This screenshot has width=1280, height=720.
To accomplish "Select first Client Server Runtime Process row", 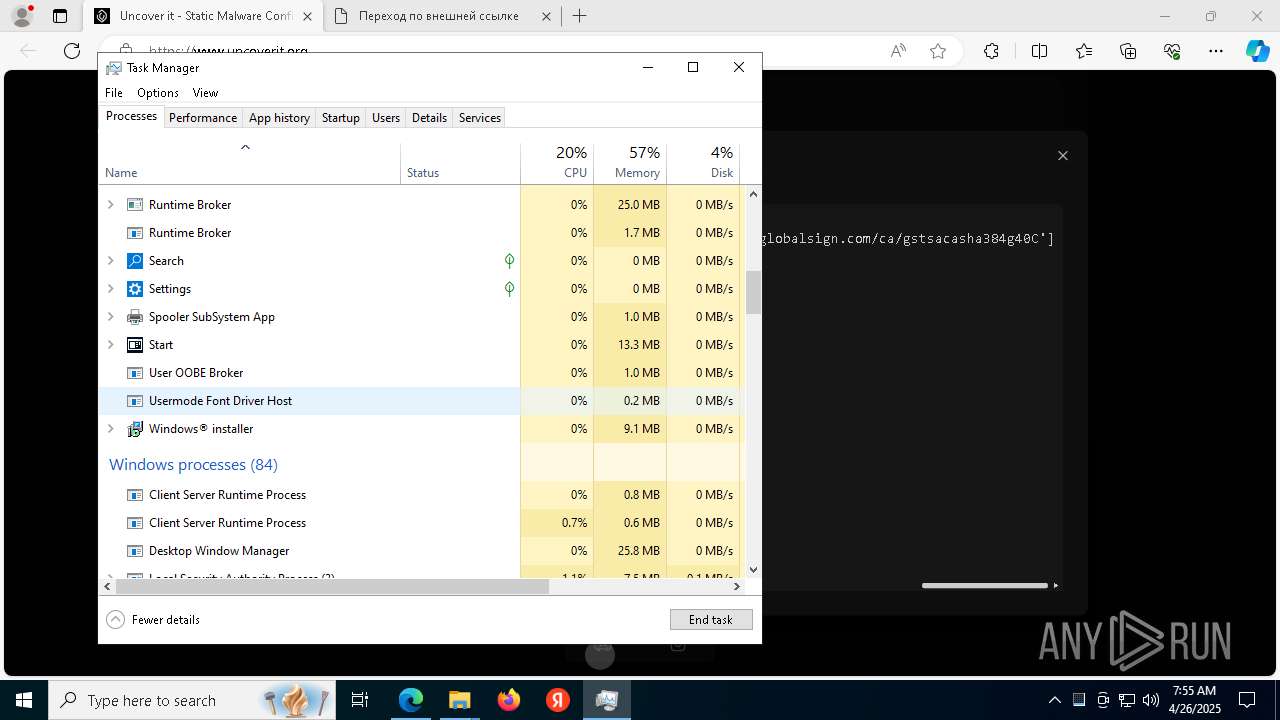I will [x=420, y=494].
